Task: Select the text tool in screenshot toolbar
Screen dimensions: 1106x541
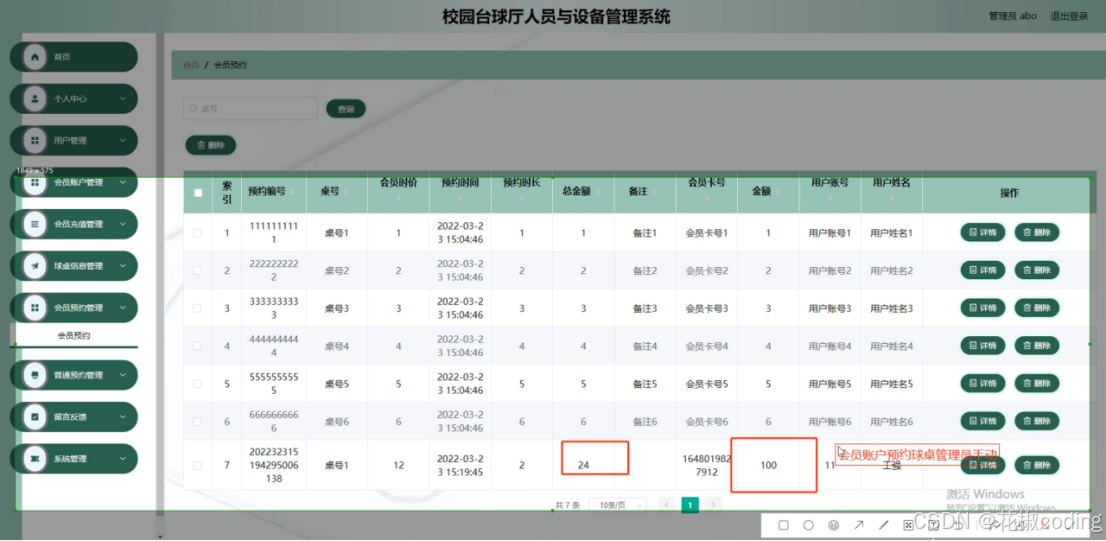Action: 933,525
